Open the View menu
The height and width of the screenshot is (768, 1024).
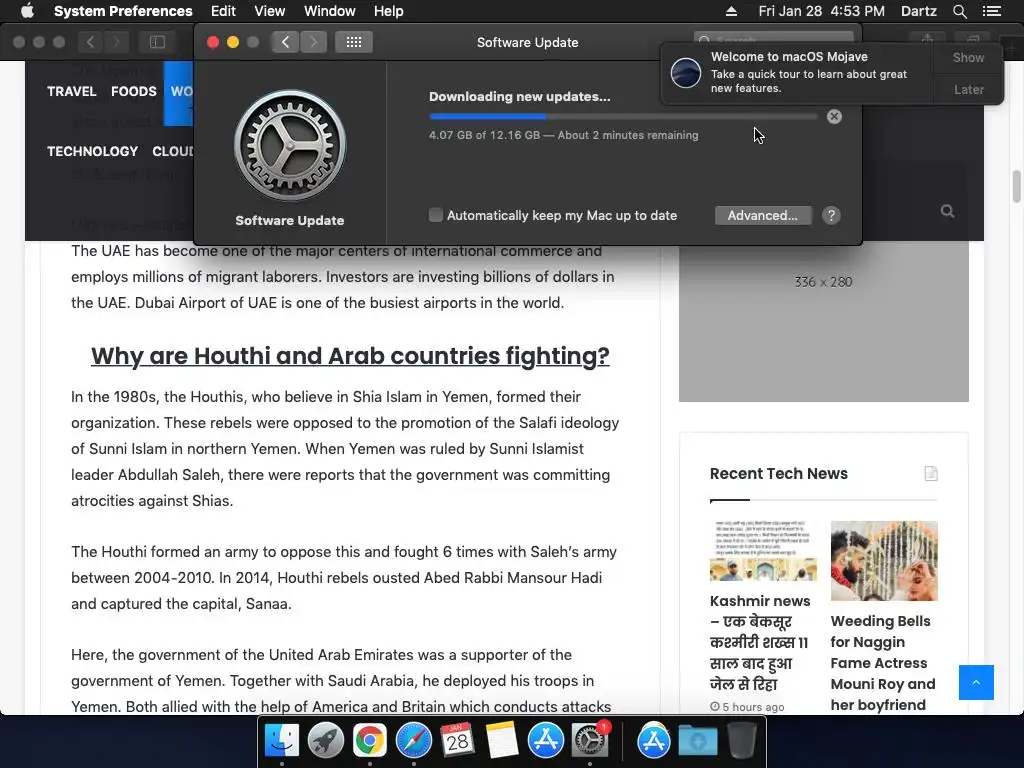point(270,11)
